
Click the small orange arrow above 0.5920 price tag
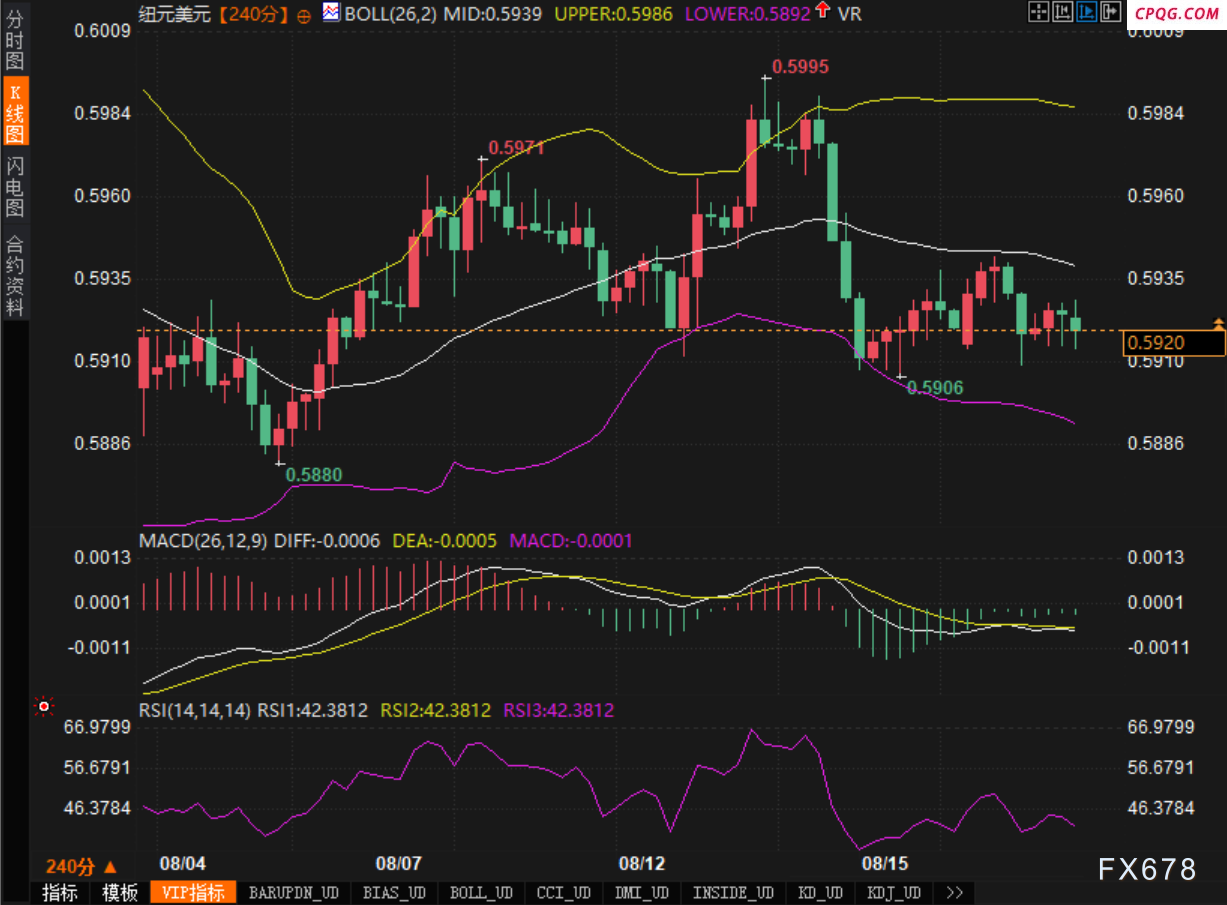click(x=1218, y=323)
